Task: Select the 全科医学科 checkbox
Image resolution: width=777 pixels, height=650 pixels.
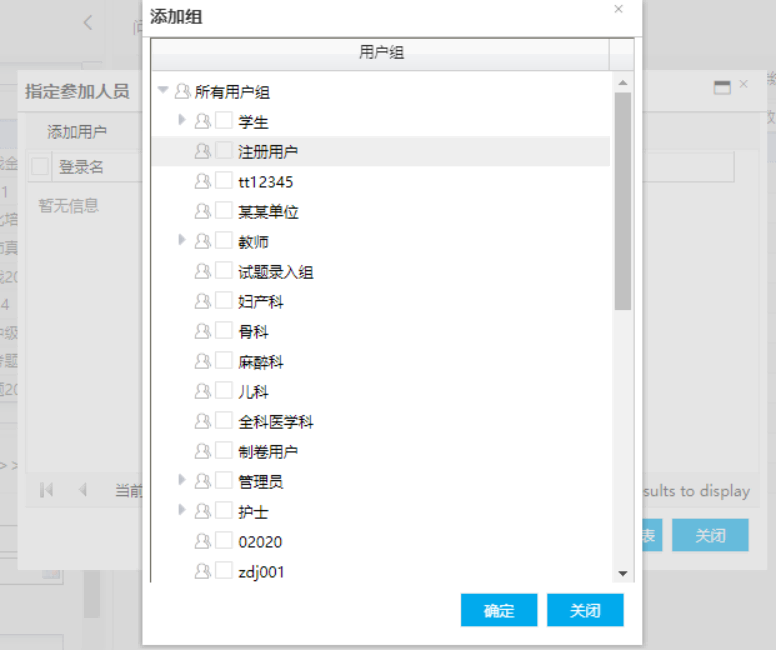Action: [224, 421]
